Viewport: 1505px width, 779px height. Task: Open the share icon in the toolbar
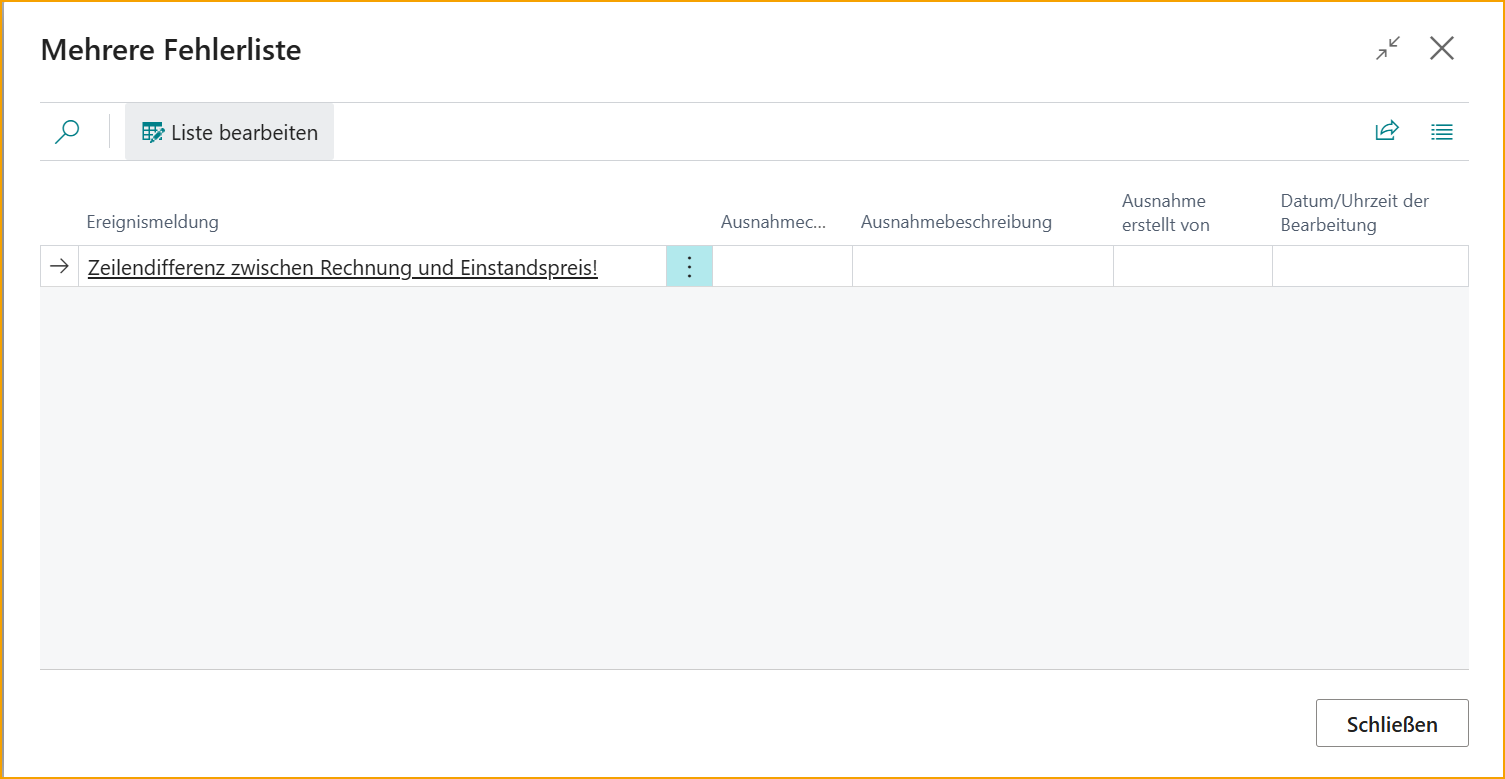[x=1387, y=131]
